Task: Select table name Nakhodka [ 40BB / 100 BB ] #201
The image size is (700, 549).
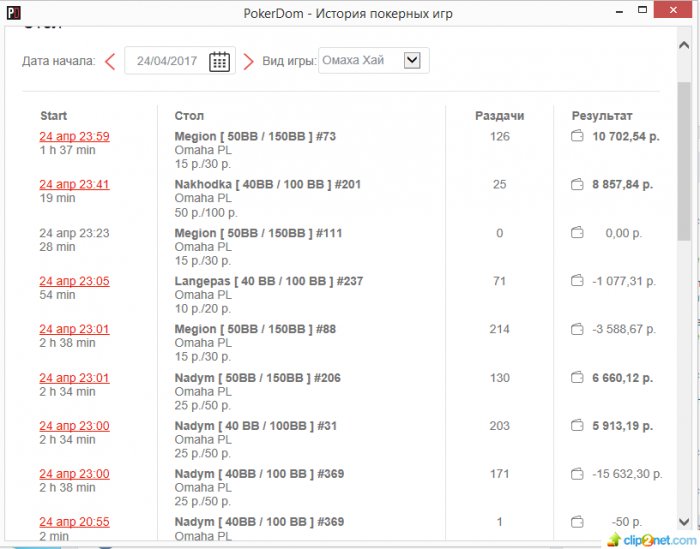Action: [x=267, y=184]
